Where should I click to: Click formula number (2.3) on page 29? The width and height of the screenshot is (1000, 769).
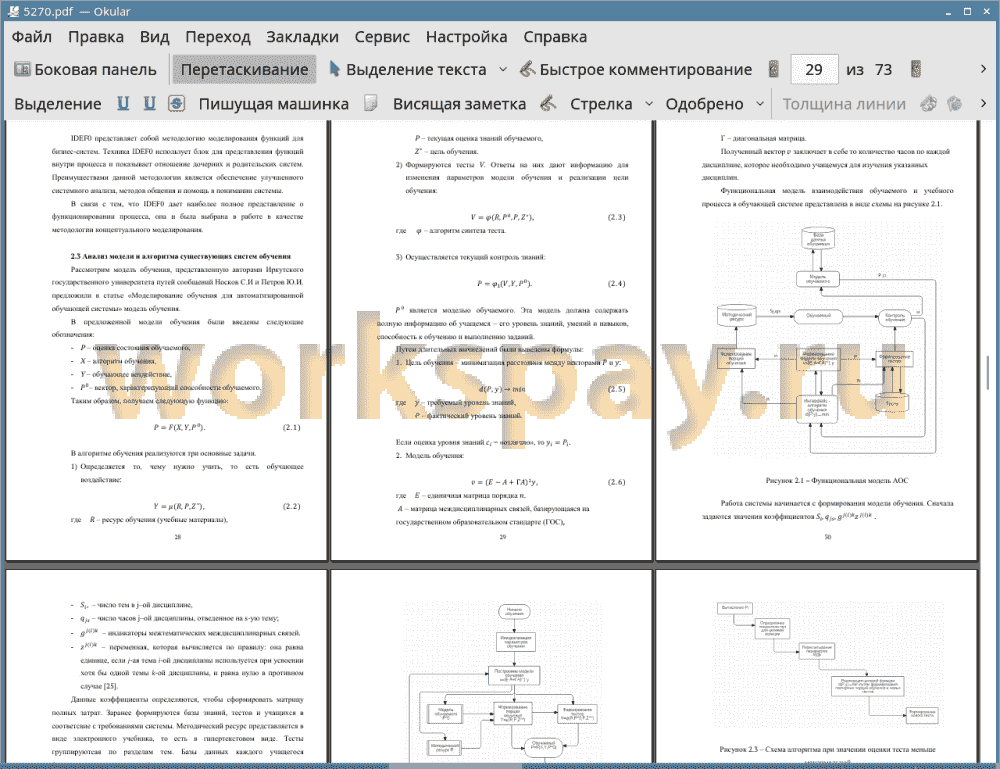point(617,217)
